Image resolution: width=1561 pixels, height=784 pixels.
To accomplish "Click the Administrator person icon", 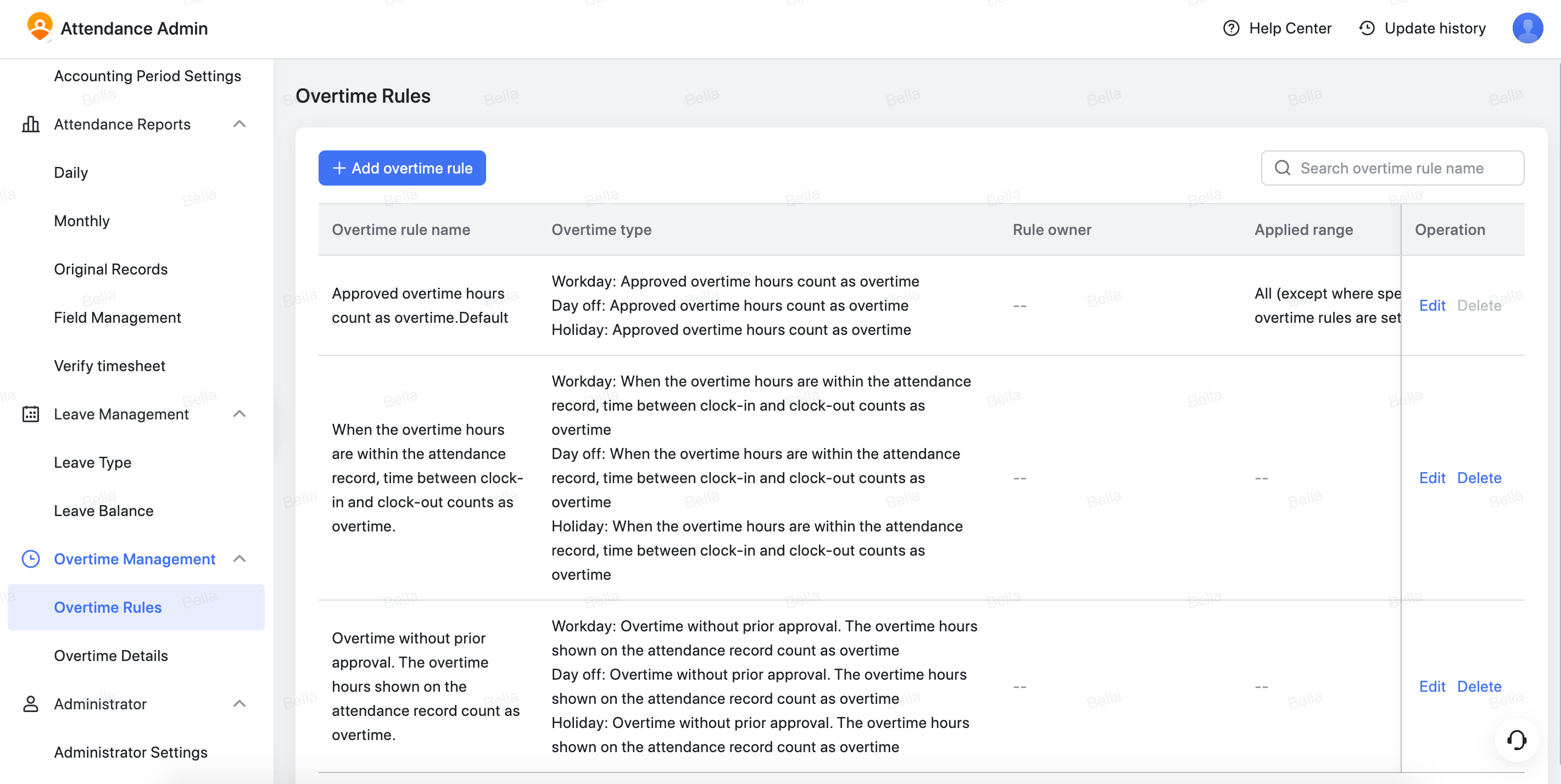I will coord(31,703).
